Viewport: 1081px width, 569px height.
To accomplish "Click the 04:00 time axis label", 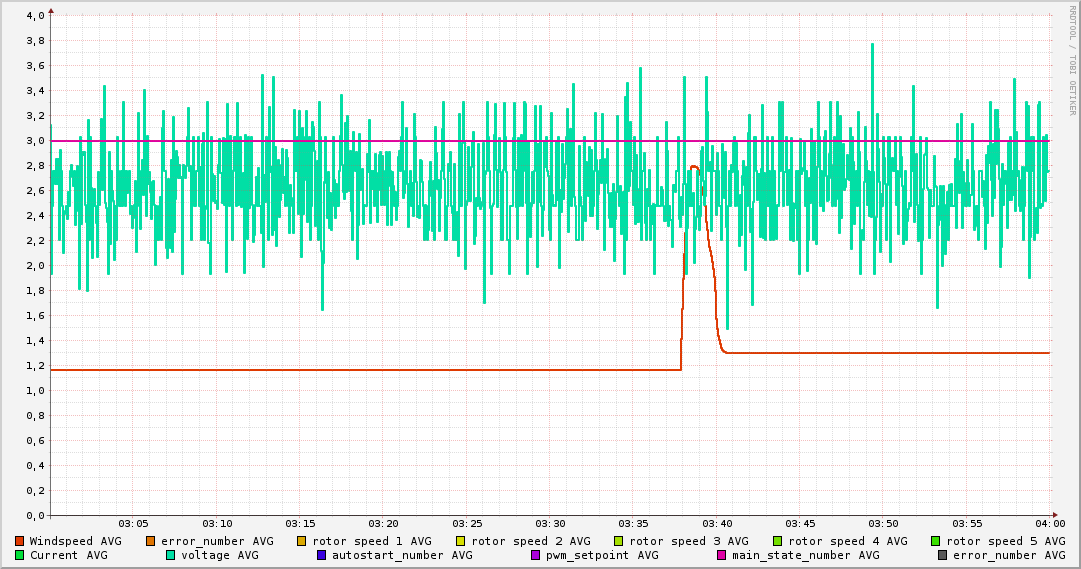I will click(x=1050, y=524).
